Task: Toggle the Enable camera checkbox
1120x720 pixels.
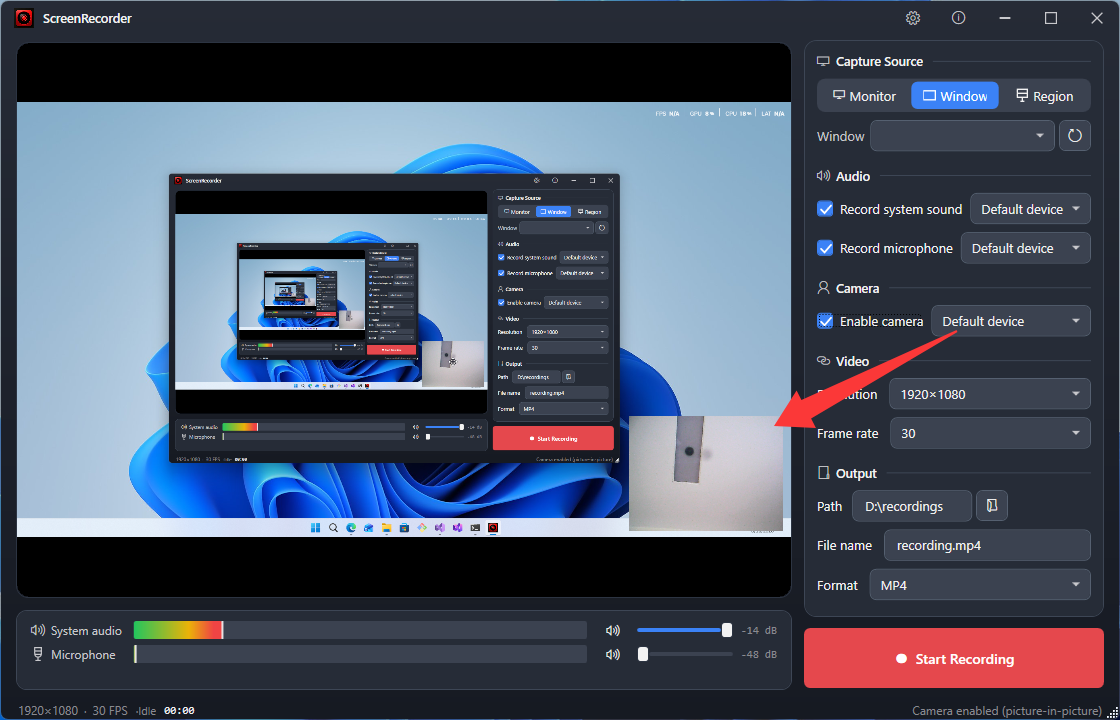Action: coord(825,321)
